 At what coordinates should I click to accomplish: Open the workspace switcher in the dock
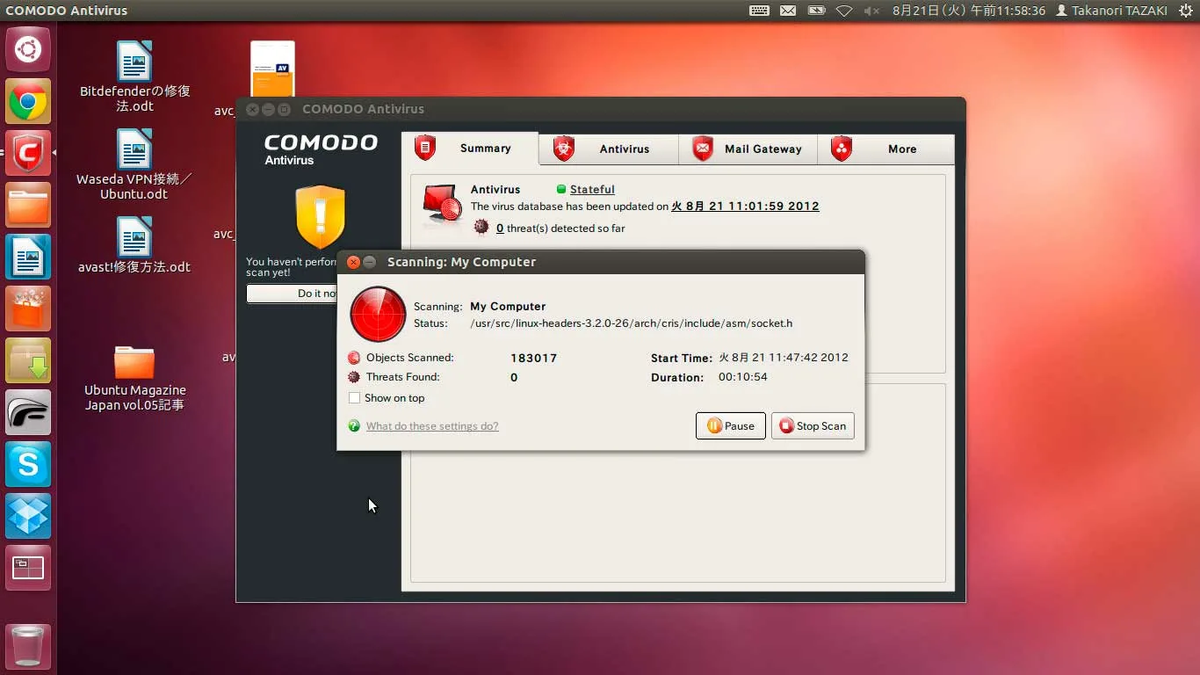[x=28, y=569]
